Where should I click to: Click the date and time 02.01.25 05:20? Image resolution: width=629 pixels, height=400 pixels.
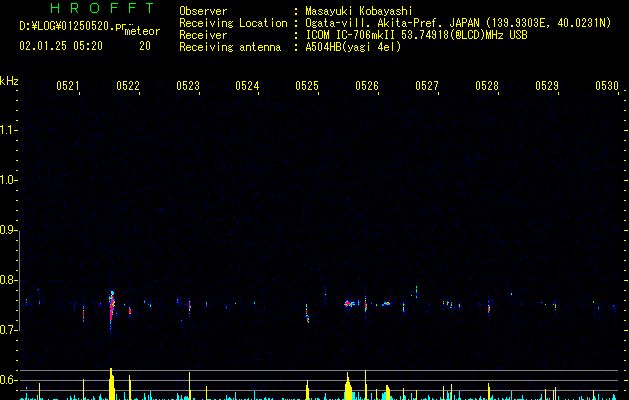coord(61,46)
